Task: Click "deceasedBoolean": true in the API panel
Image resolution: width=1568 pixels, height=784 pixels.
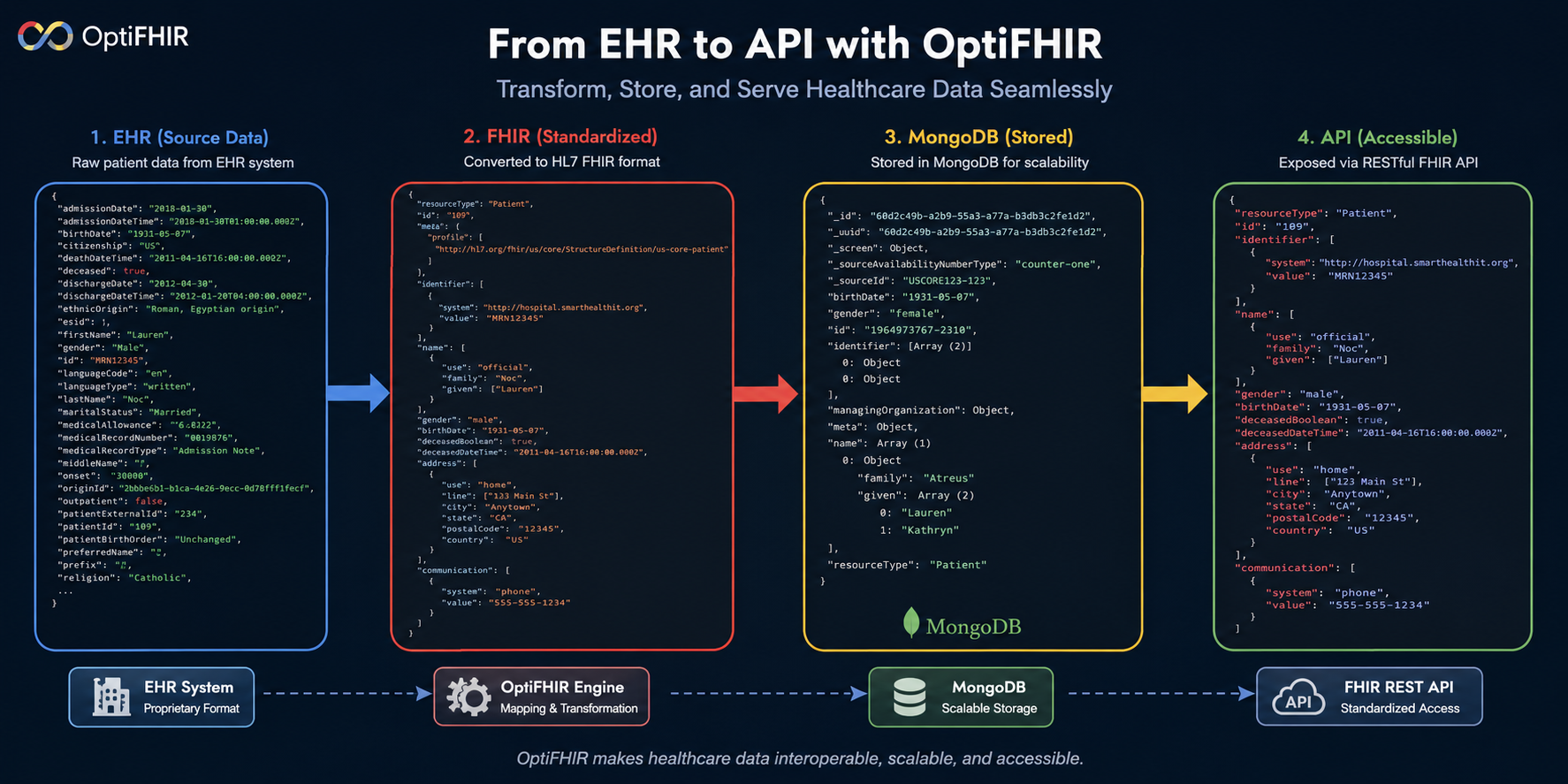Action: tap(1312, 420)
